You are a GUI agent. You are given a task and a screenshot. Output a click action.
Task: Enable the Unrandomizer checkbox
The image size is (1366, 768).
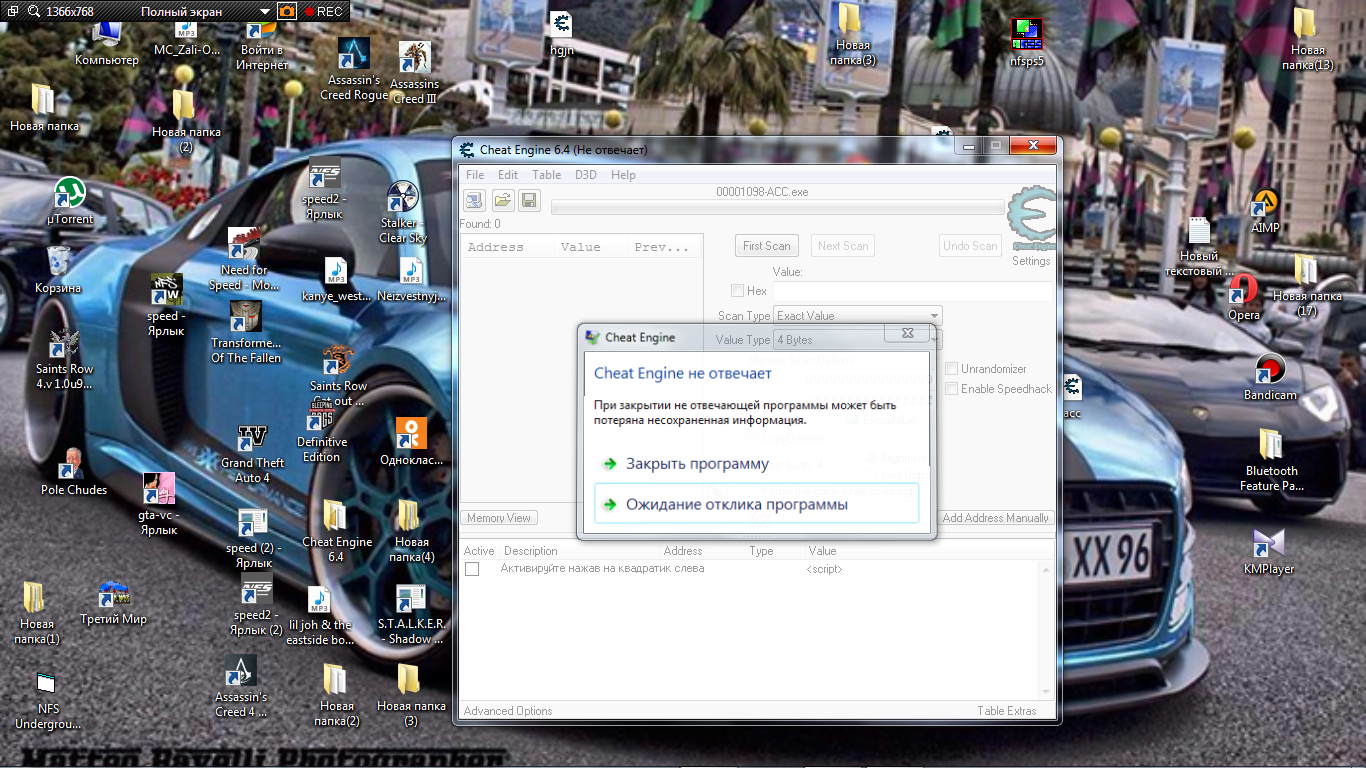pyautogui.click(x=952, y=369)
